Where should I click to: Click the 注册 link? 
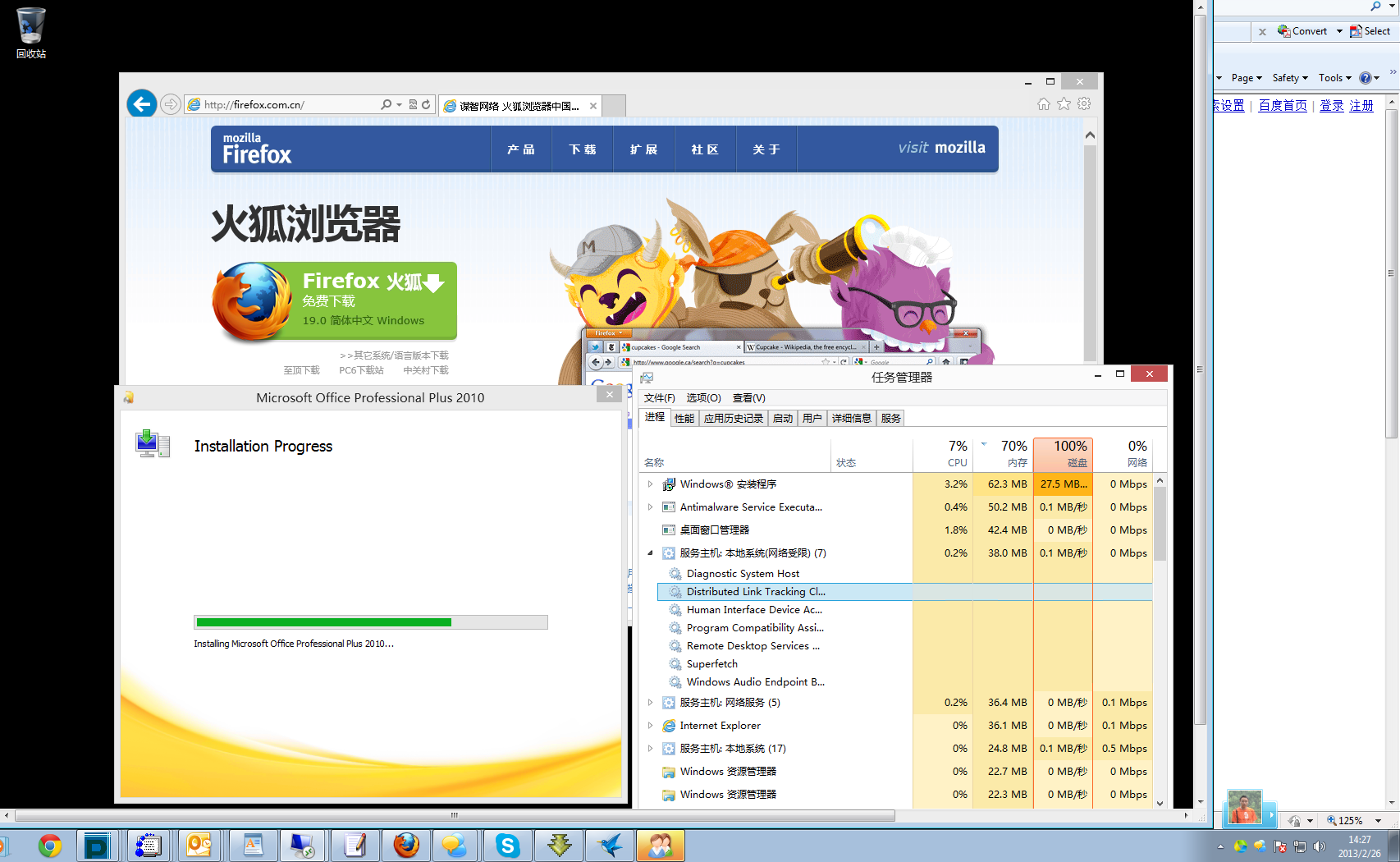coord(1361,106)
